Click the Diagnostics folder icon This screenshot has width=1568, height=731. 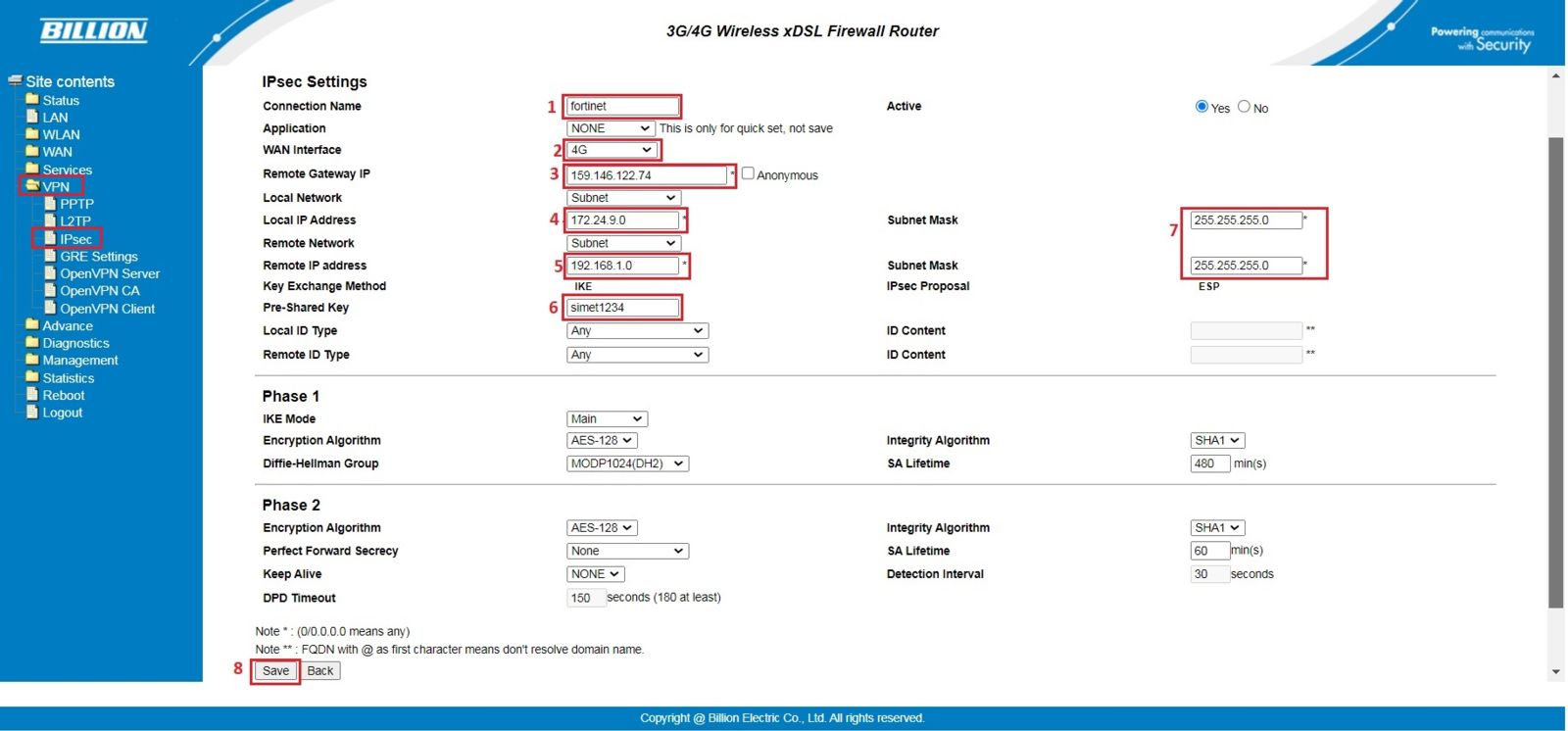(x=32, y=343)
